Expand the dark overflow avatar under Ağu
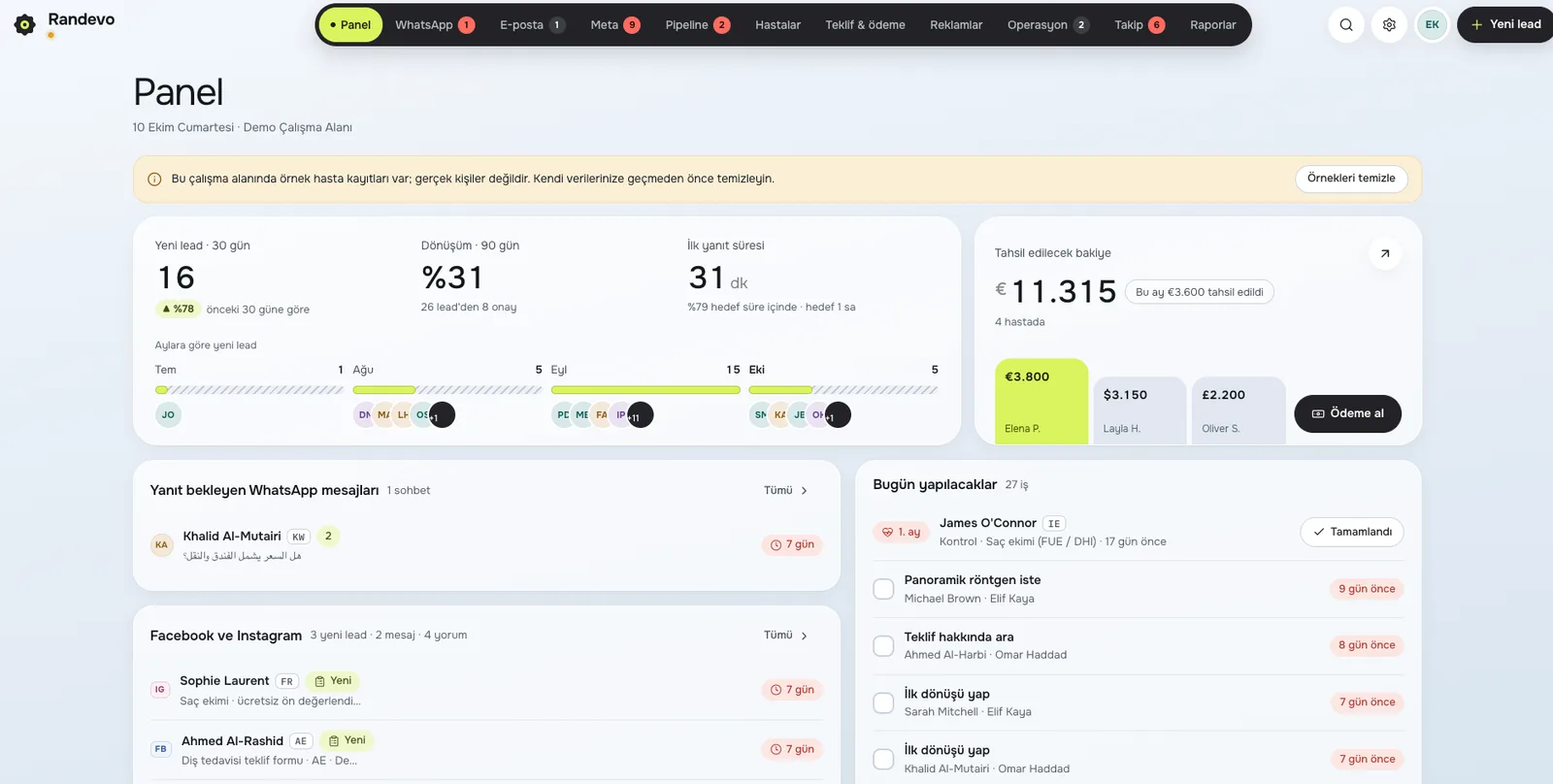The image size is (1553, 784). pos(443,415)
